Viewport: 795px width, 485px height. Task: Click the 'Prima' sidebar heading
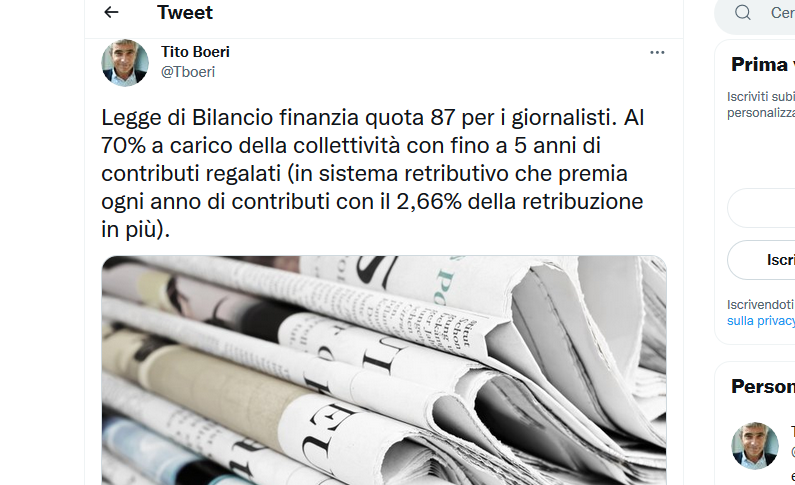[x=759, y=64]
